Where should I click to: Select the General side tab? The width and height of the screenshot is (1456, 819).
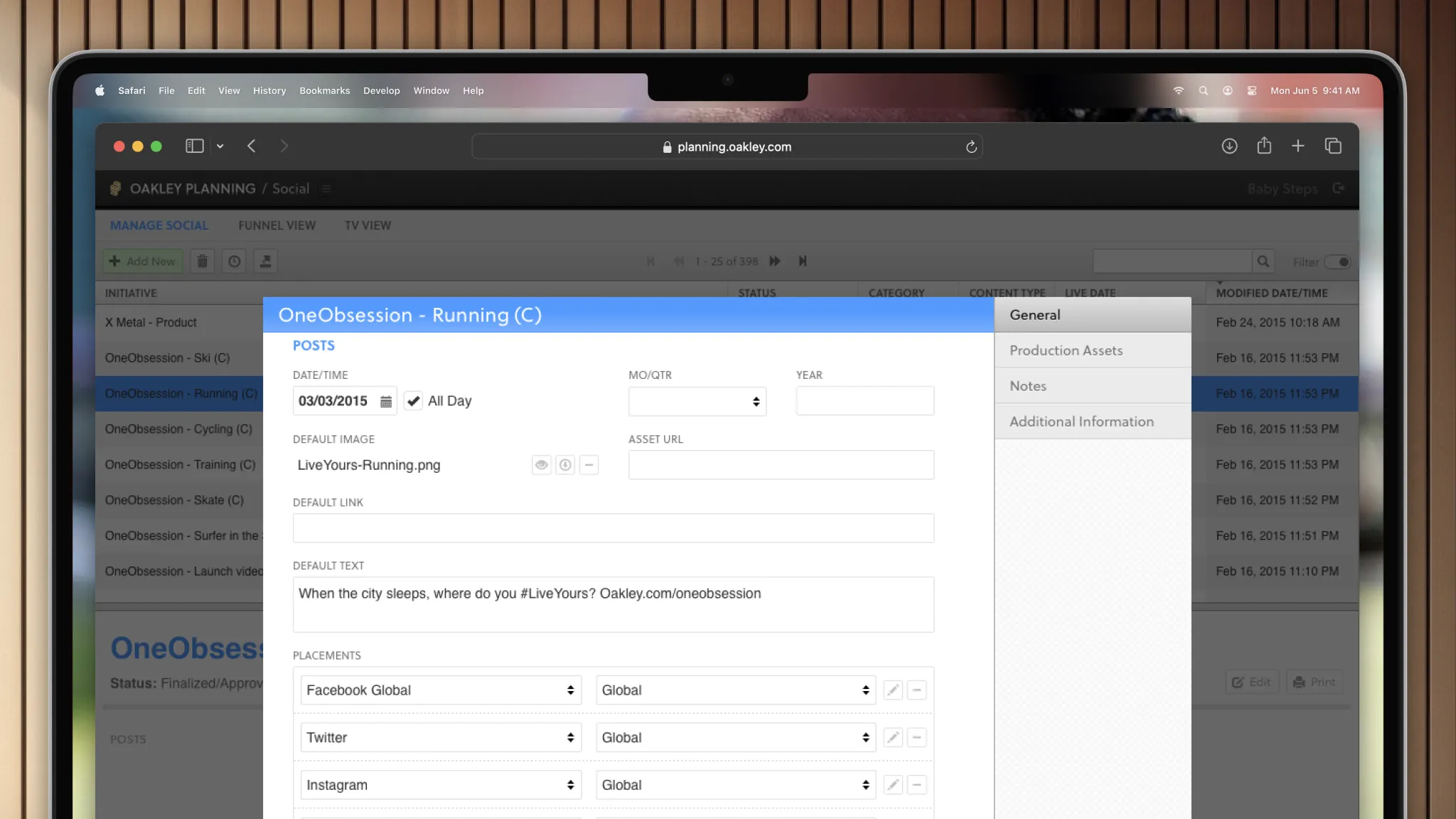click(1093, 315)
